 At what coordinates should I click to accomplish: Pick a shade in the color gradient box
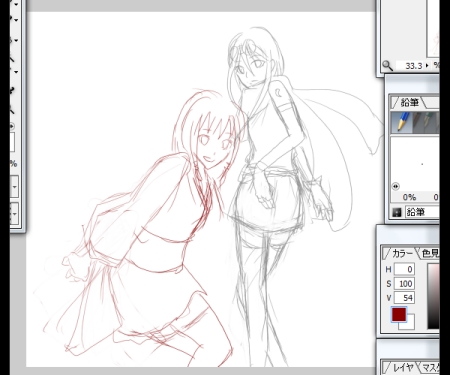tap(433, 296)
